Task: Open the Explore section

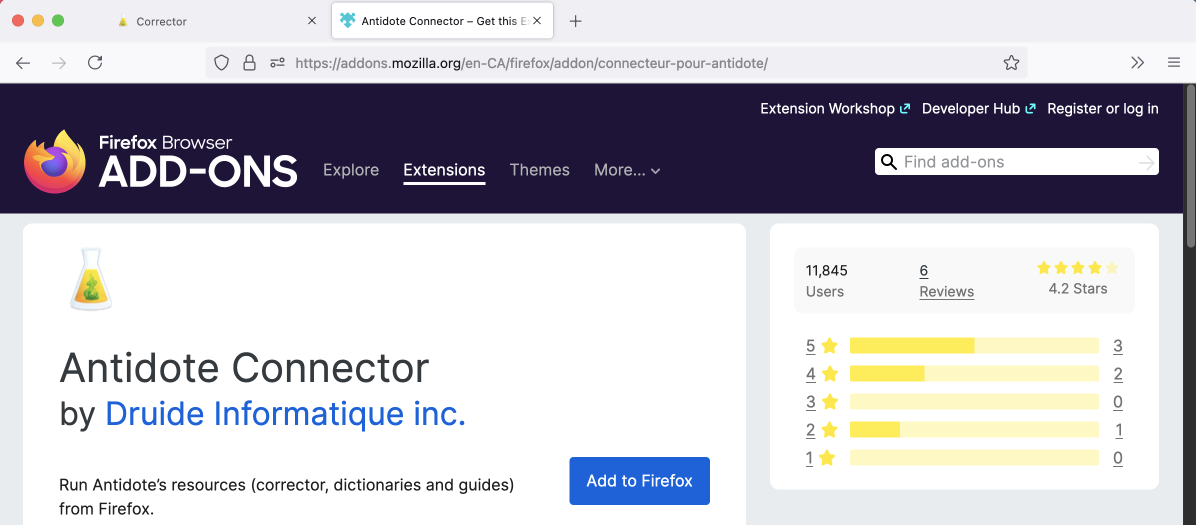Action: [x=351, y=170]
